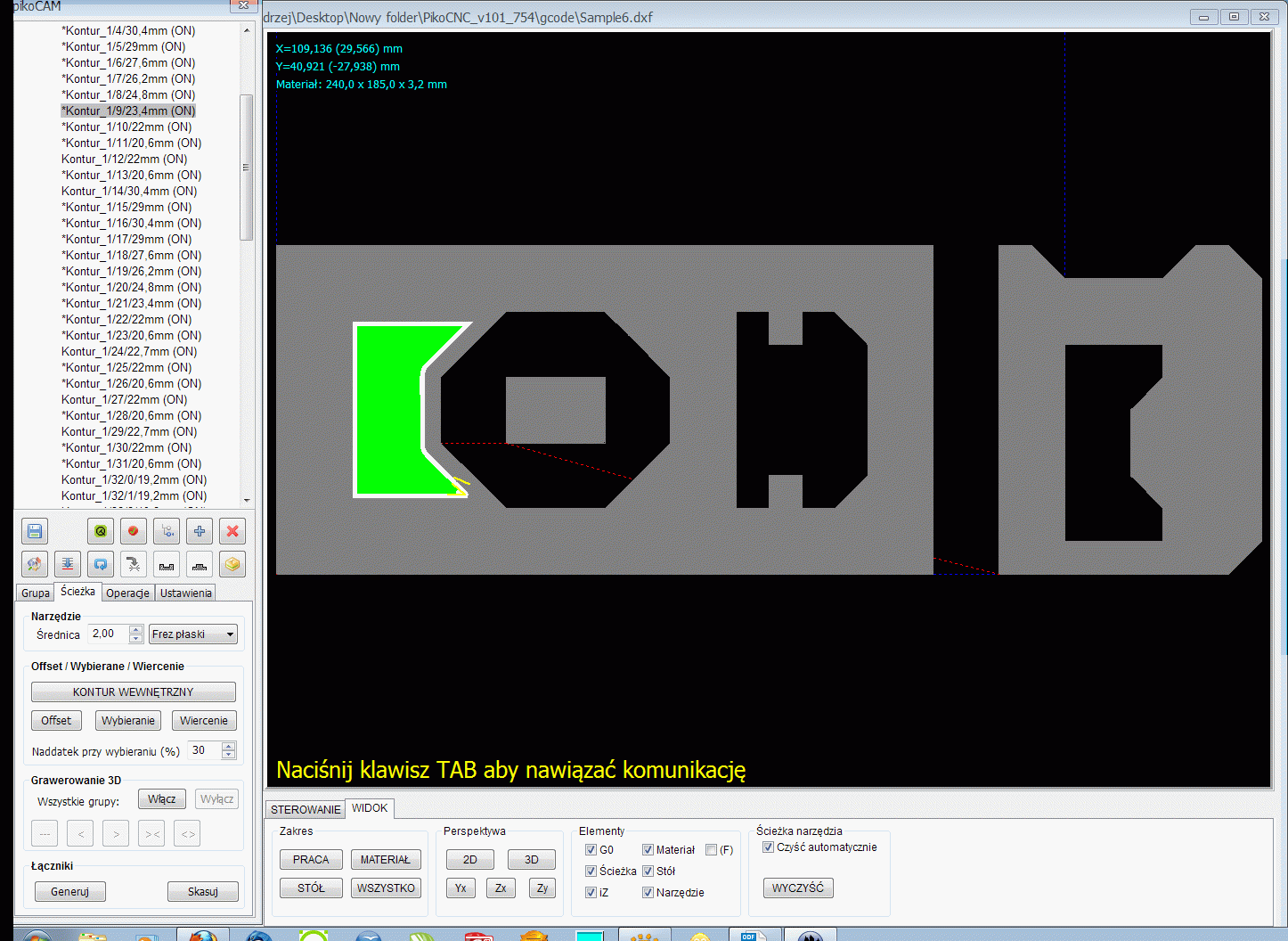Click the blue loop arrow icon
1288x941 pixels.
coord(101,564)
